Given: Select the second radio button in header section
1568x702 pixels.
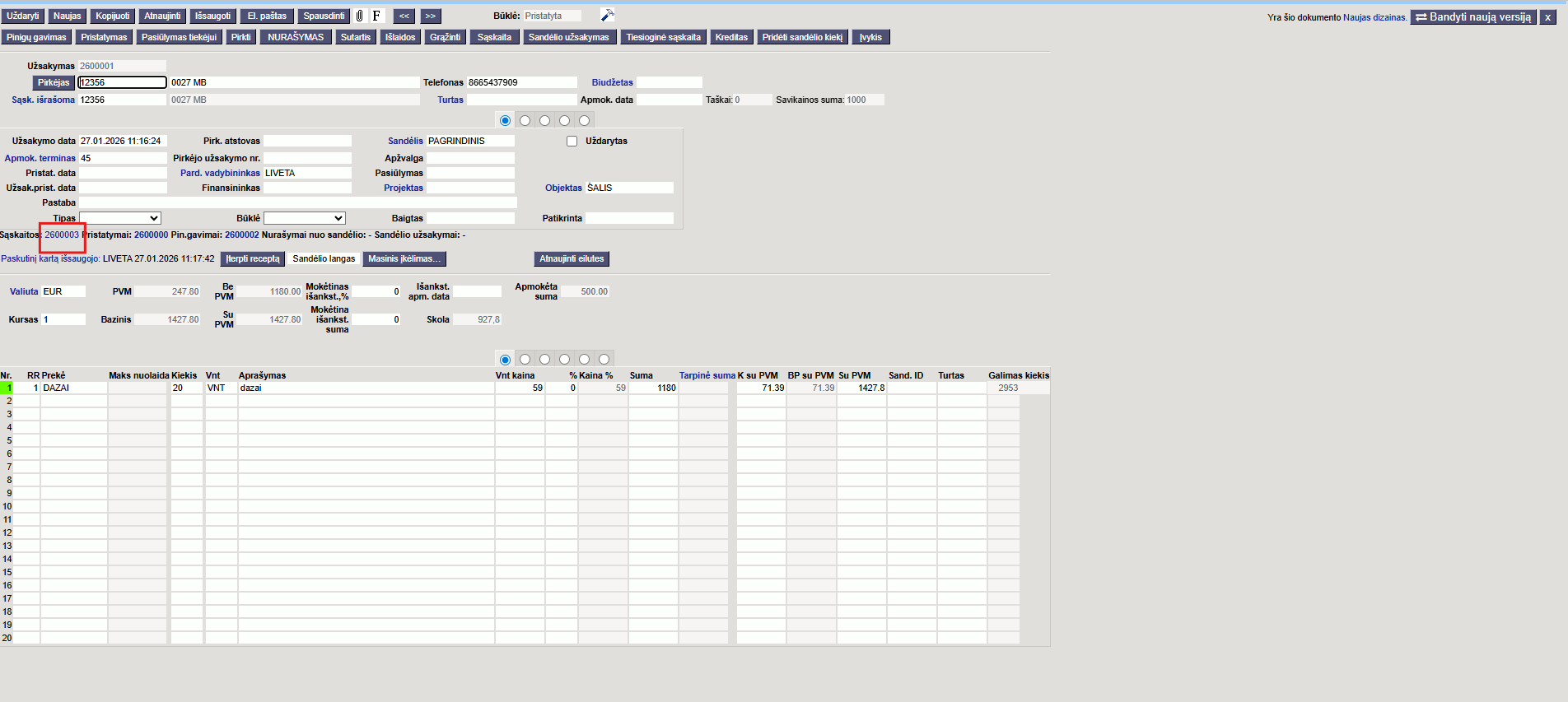Looking at the screenshot, I should [525, 120].
